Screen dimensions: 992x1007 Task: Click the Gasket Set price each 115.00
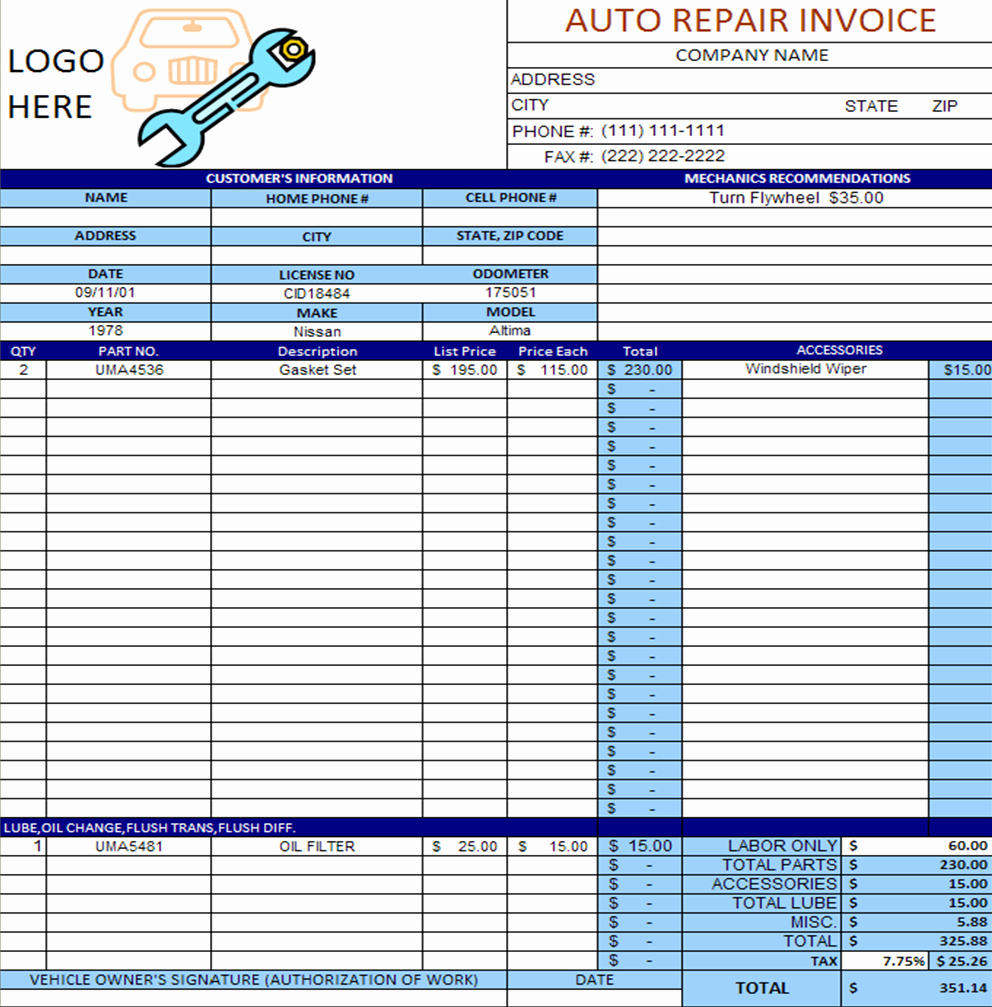(552, 370)
